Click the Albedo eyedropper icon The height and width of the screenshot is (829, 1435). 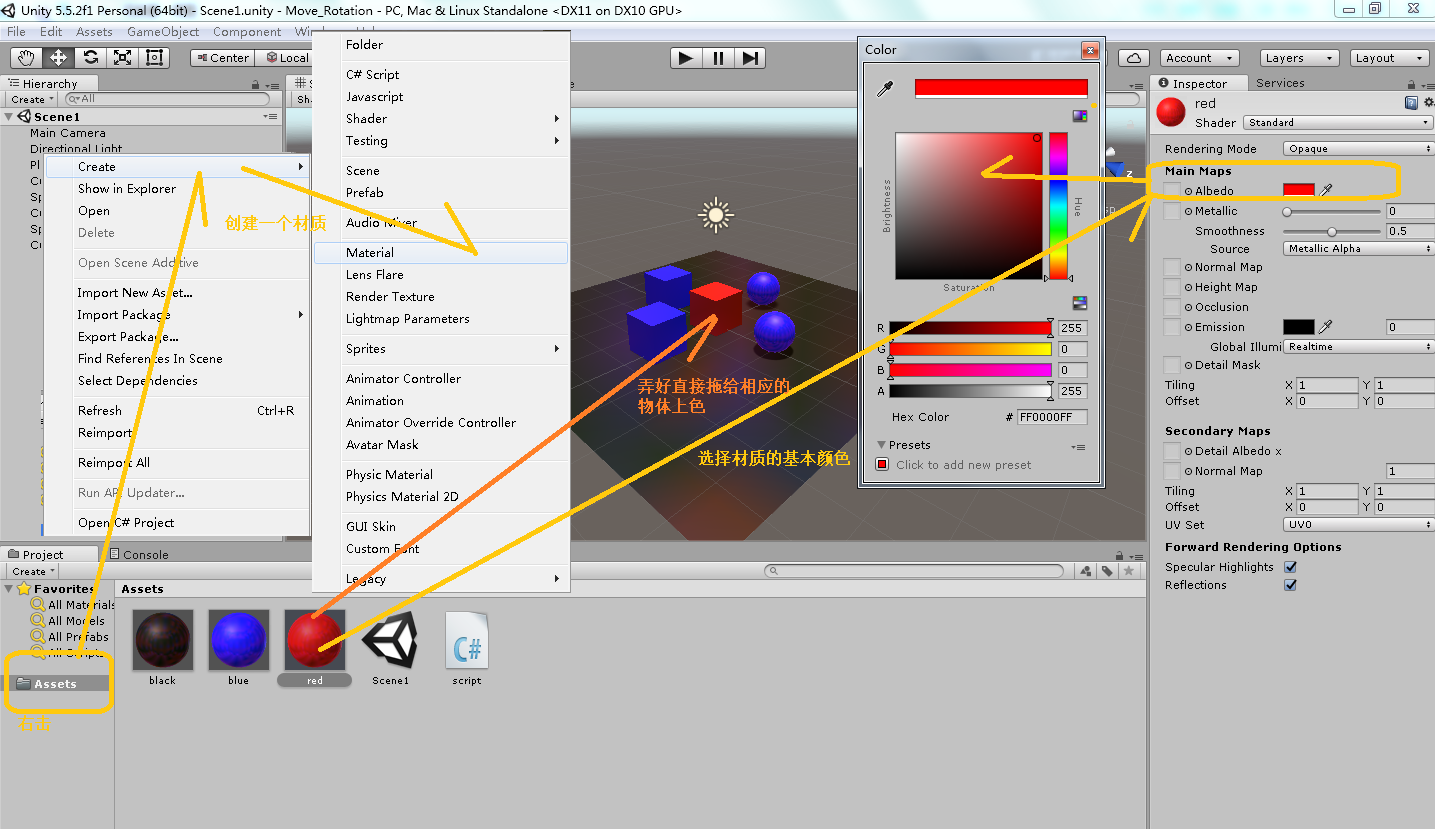[1326, 190]
